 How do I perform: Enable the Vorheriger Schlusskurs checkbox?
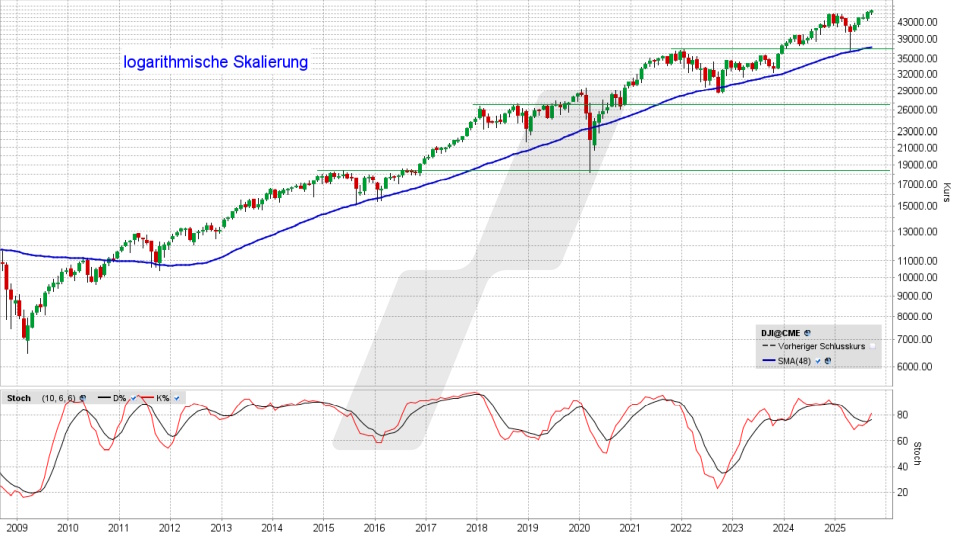coord(872,346)
